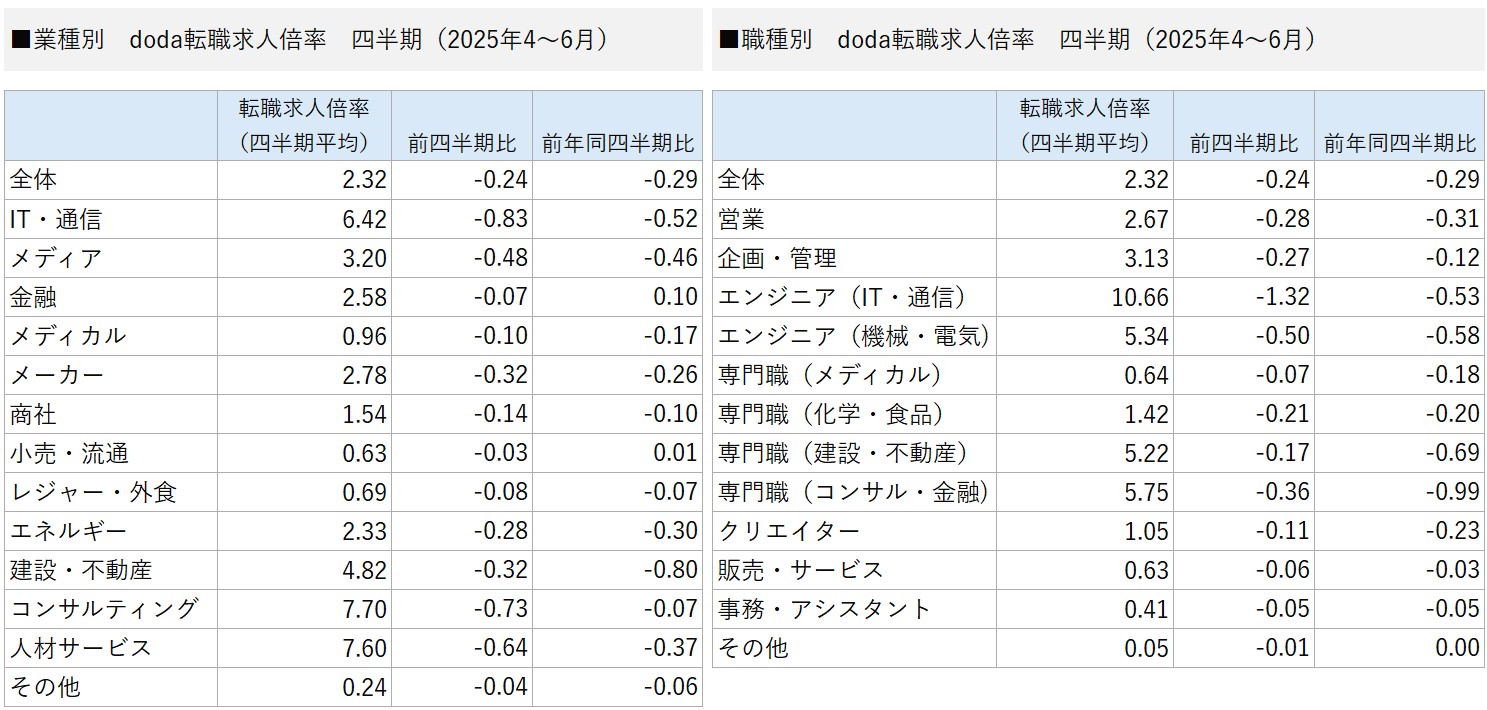Click the レジャー・外食 row label
Screen dimensions: 1487x710
[x=93, y=492]
